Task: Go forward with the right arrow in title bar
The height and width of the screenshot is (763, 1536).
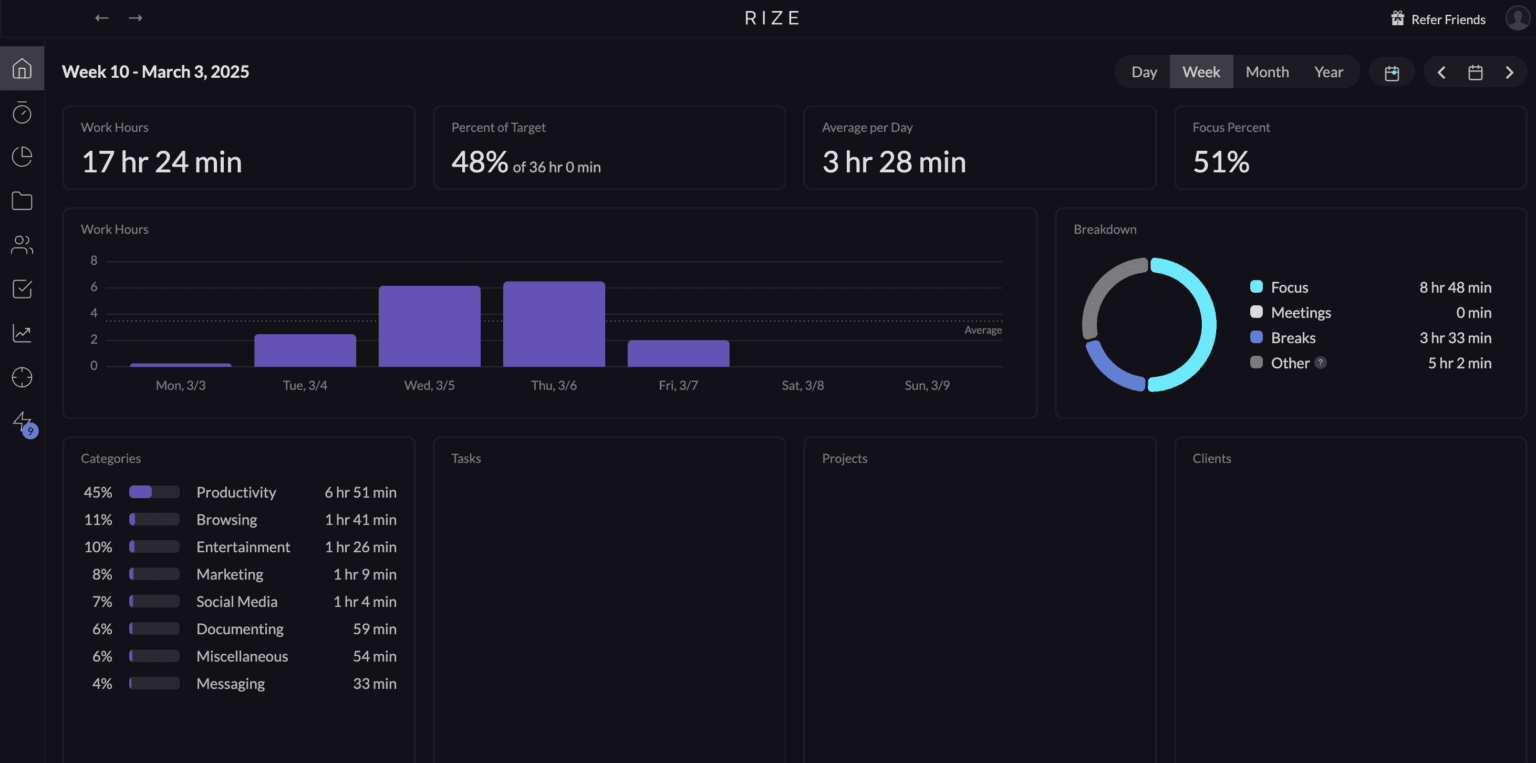Action: click(x=136, y=18)
